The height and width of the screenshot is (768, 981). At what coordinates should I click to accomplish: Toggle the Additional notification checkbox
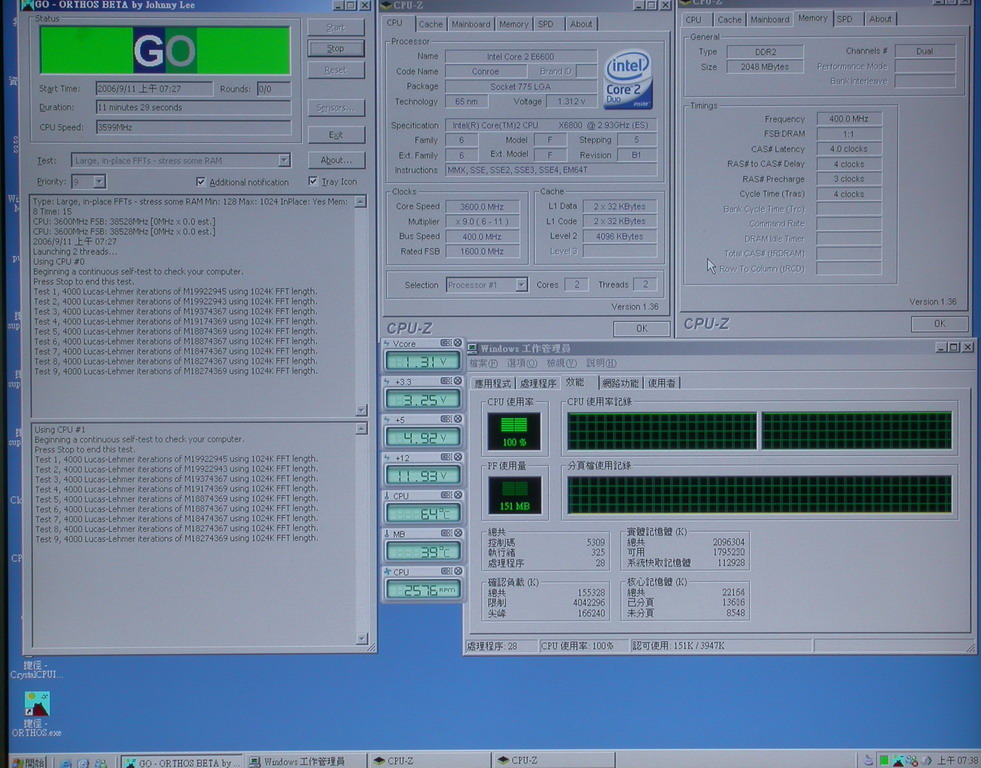[x=200, y=182]
